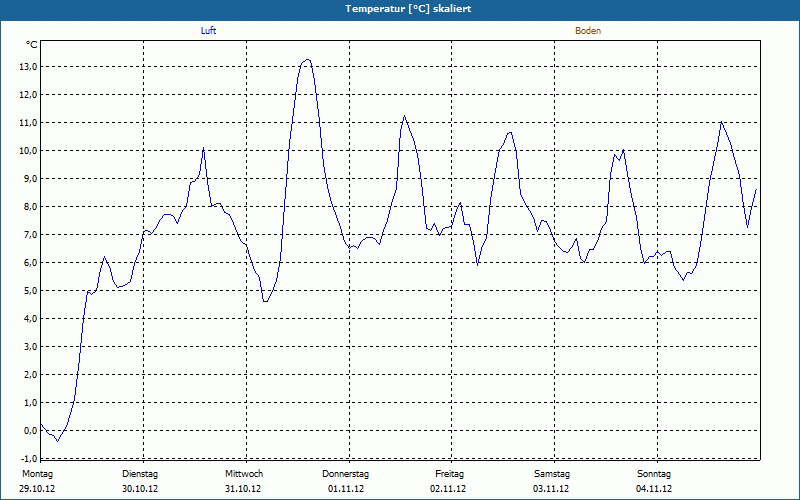Viewport: 800px width, 500px height.
Task: Click the date 30.10.12
Action: coord(140,489)
